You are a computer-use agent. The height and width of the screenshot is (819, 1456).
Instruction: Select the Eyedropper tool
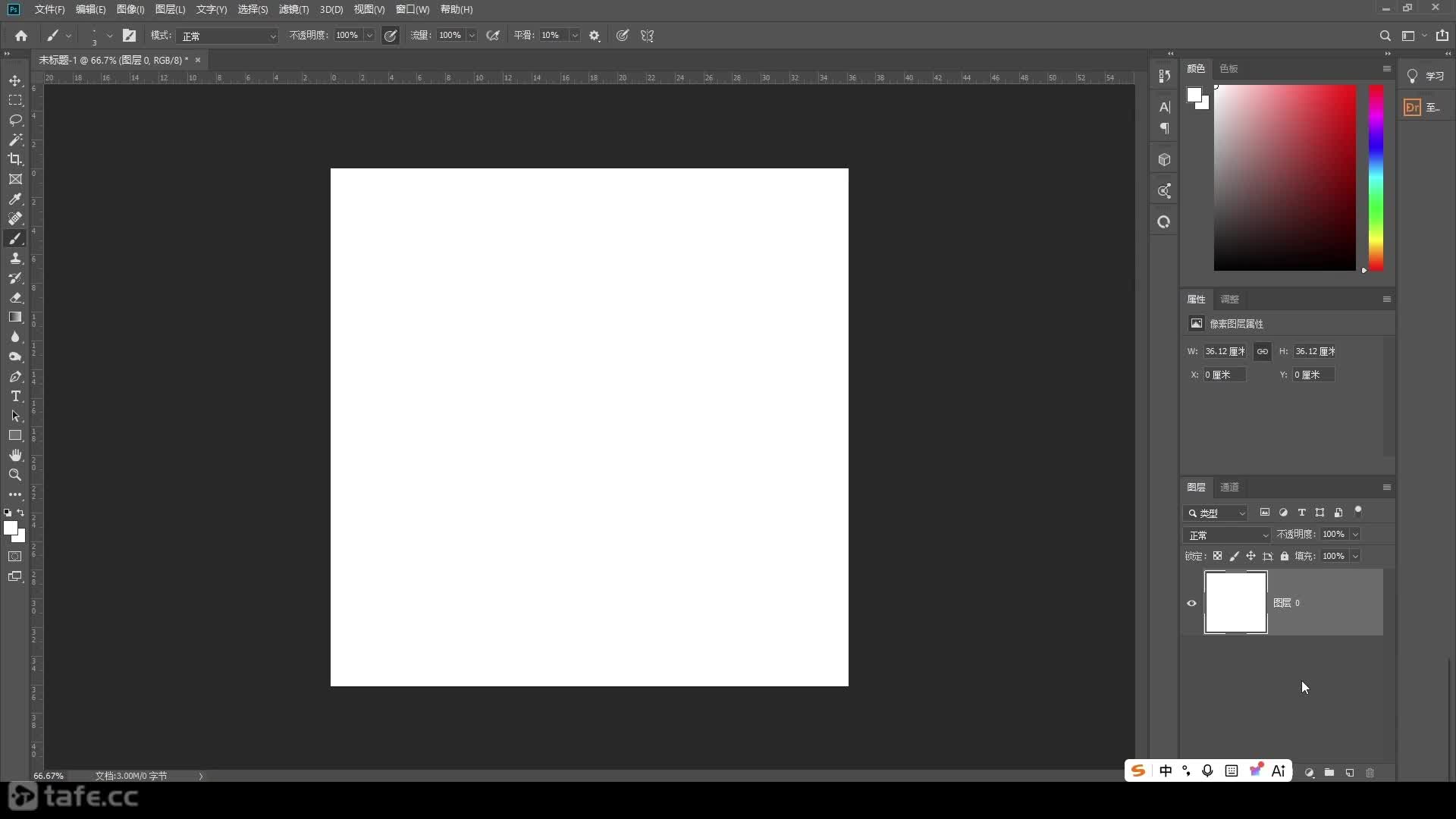[x=15, y=199]
